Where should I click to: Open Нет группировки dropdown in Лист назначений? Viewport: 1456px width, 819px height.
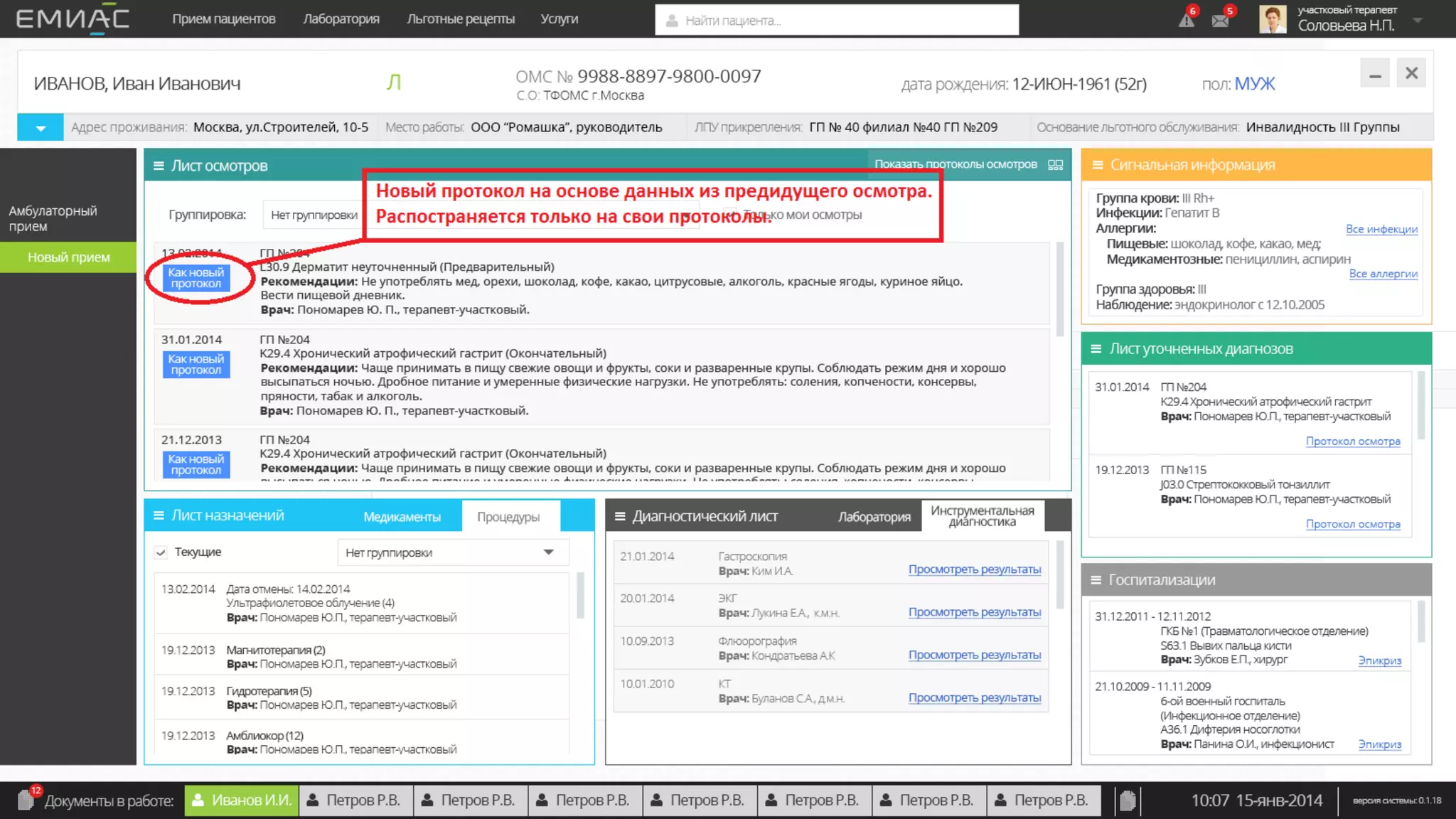(x=452, y=552)
